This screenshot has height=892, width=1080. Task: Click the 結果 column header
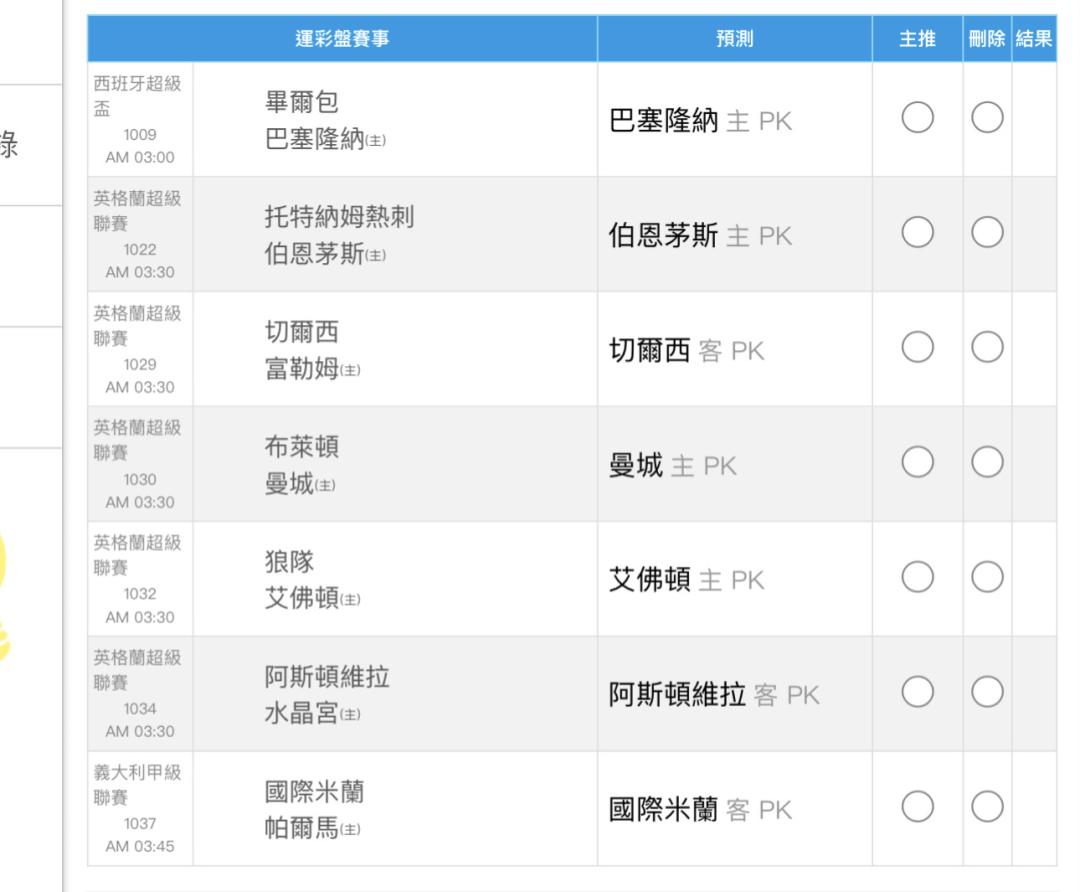(1035, 38)
